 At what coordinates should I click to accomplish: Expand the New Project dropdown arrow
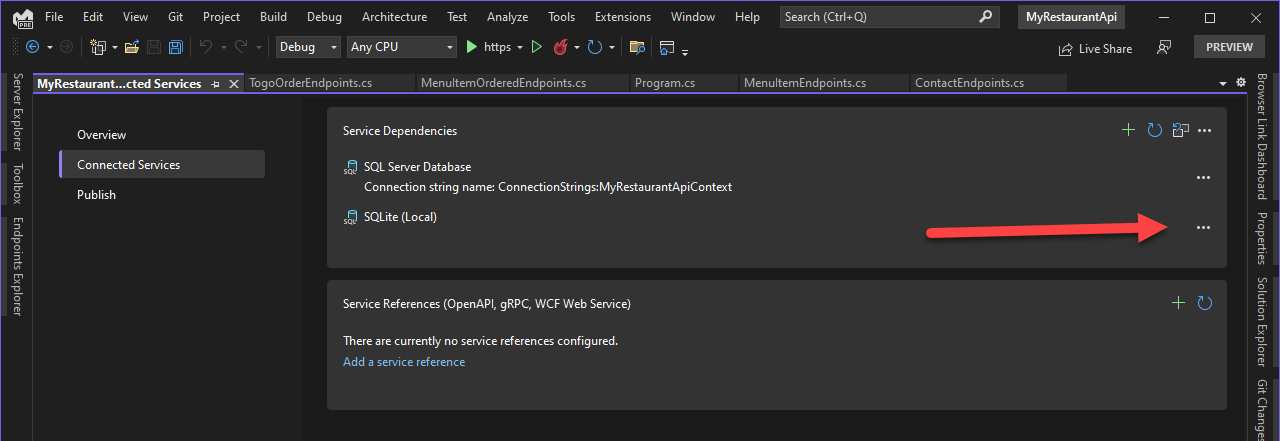point(115,47)
